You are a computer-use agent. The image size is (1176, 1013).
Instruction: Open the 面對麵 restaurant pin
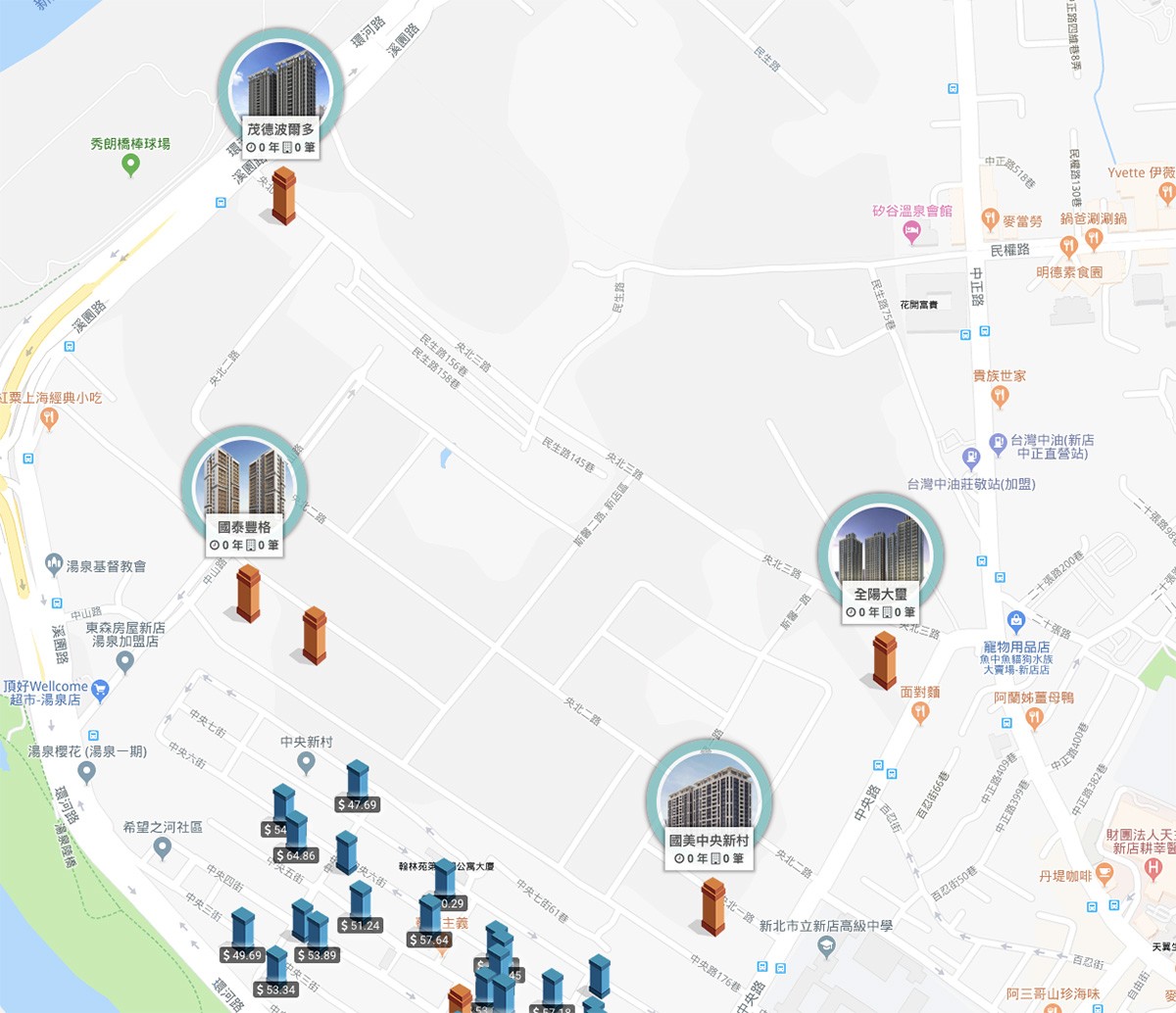pyautogui.click(x=920, y=712)
